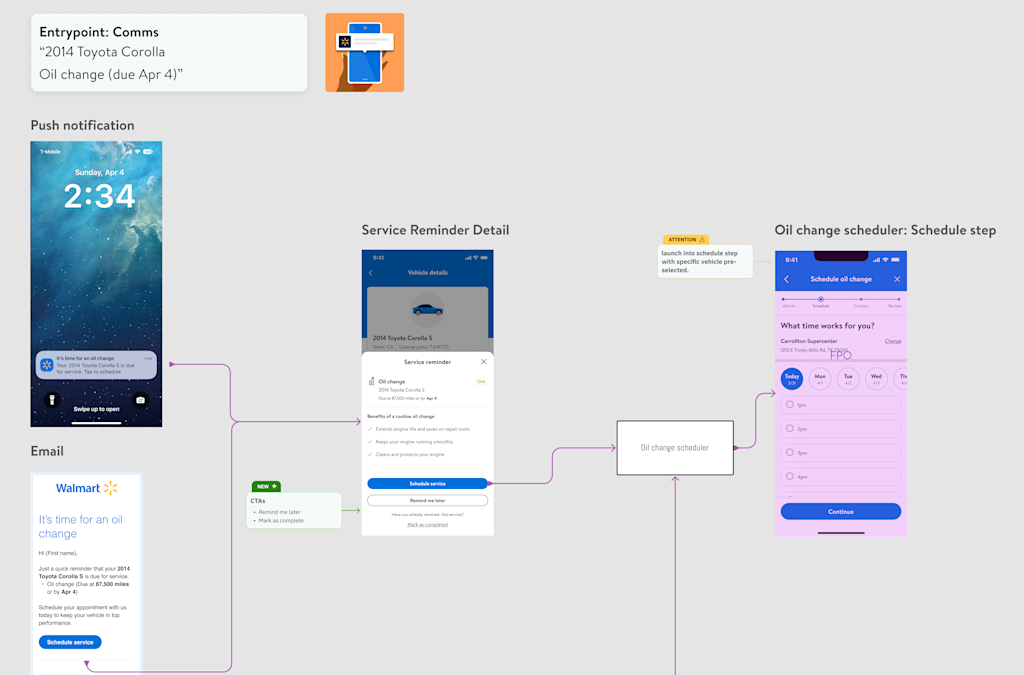Click the yellow ATTENTION warning badge
The image size is (1024, 675).
click(685, 240)
